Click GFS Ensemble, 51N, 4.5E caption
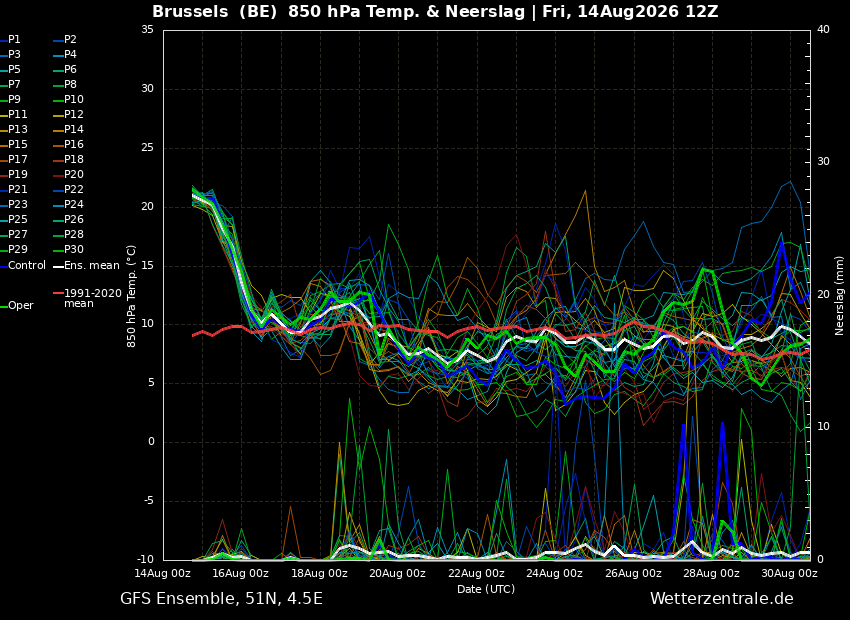The height and width of the screenshot is (620, 850). [x=221, y=599]
